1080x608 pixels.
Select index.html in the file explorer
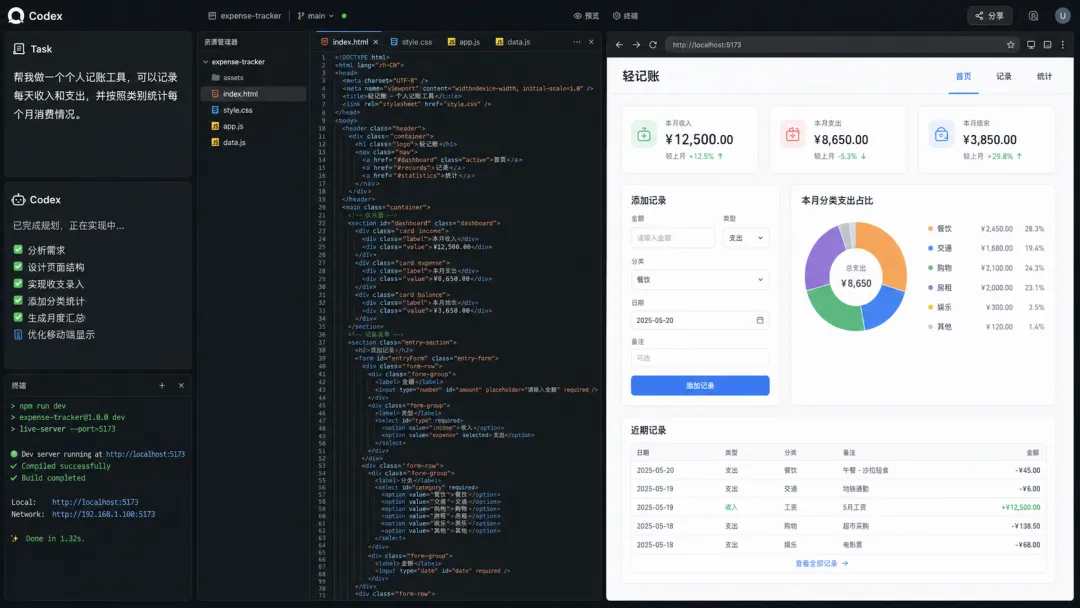(253, 94)
